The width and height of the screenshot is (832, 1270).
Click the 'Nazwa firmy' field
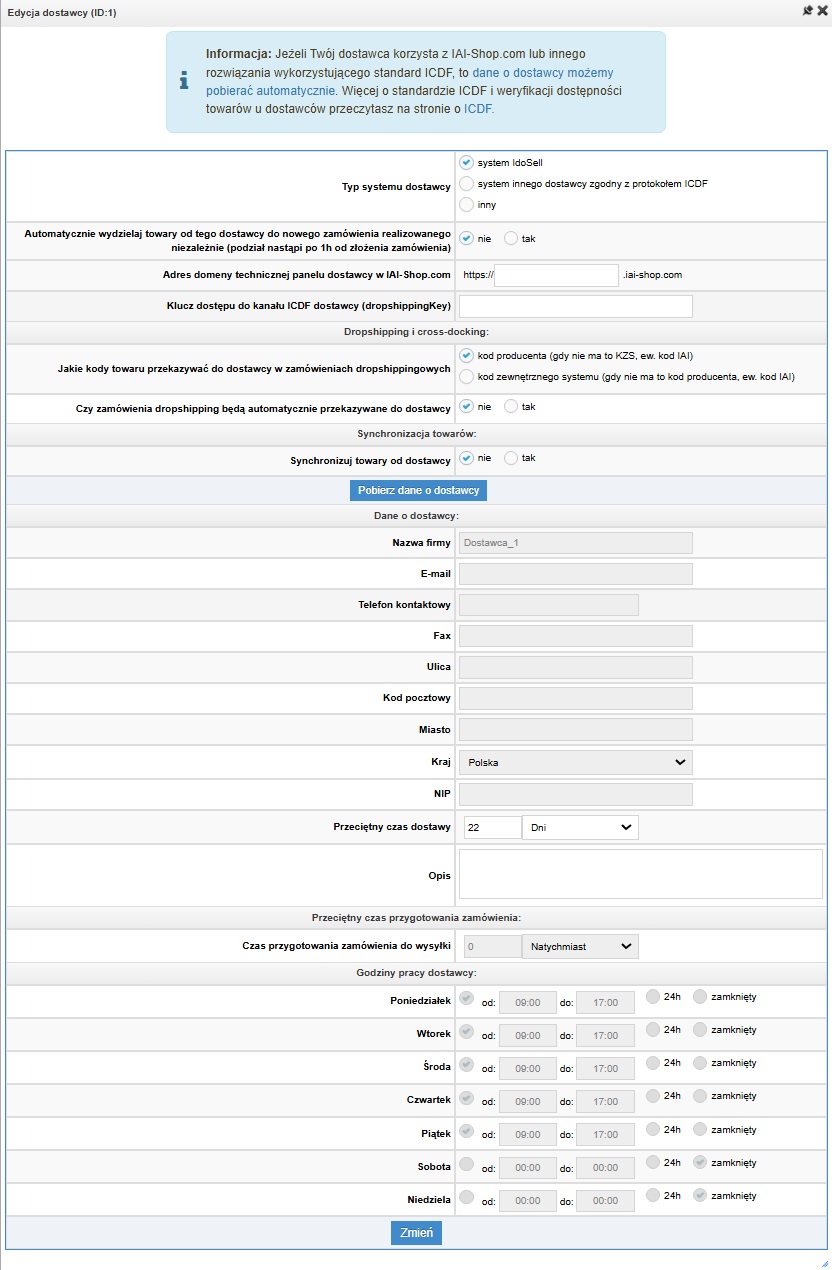[x=576, y=542]
